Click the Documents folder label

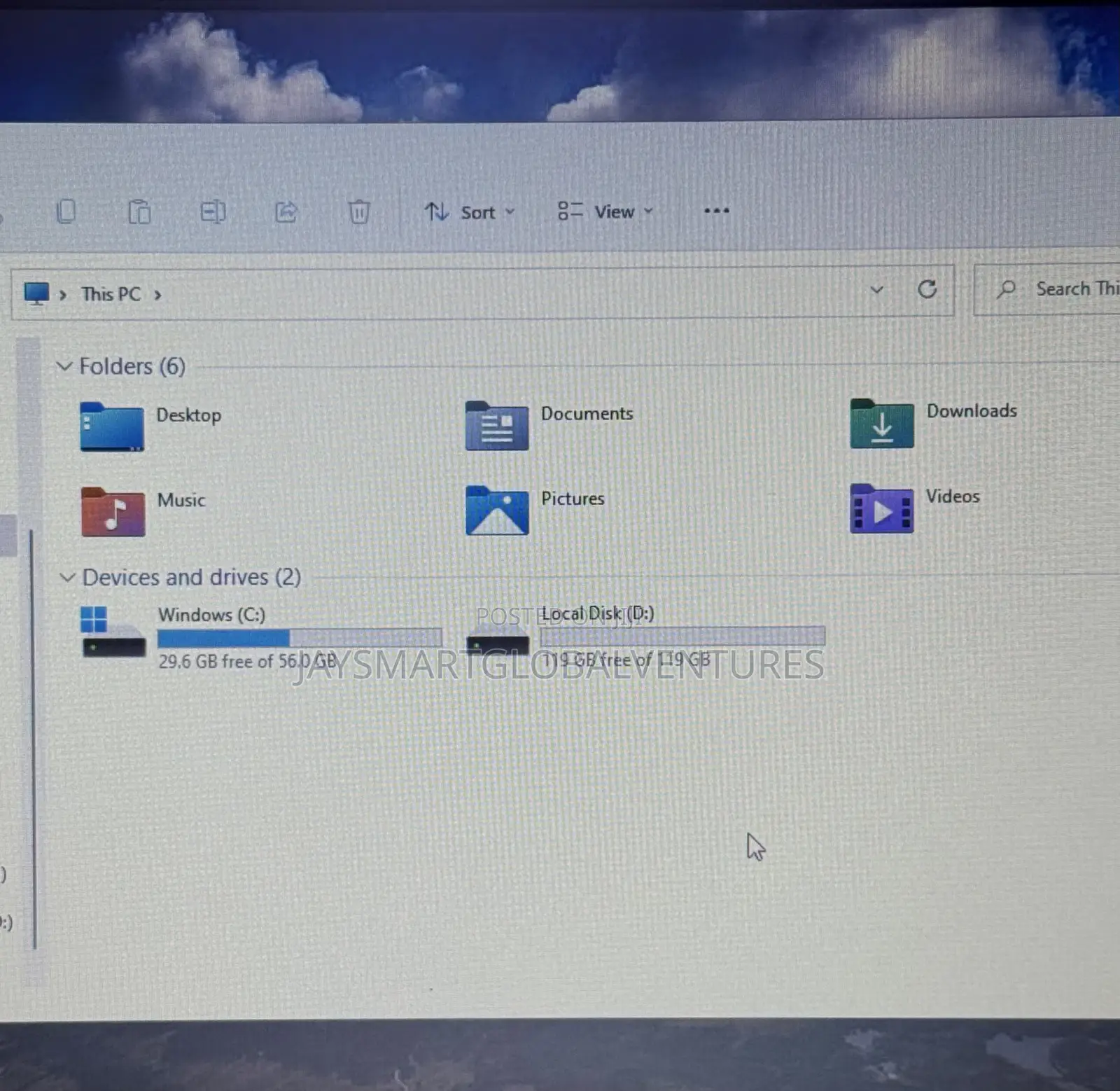pyautogui.click(x=587, y=413)
